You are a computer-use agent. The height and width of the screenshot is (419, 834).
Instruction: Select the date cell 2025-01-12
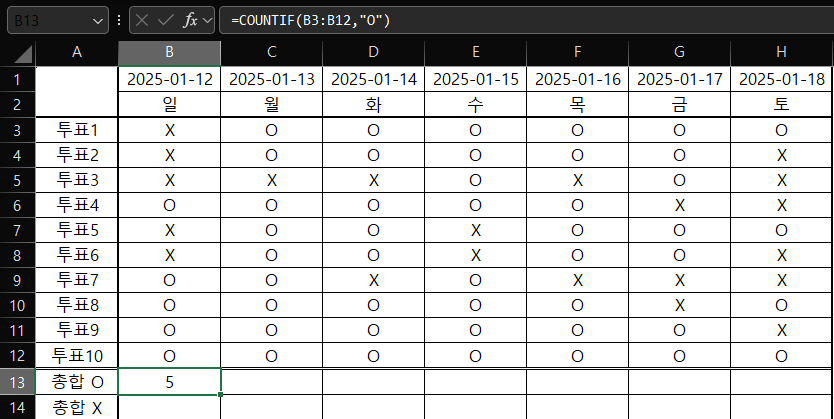click(x=169, y=80)
